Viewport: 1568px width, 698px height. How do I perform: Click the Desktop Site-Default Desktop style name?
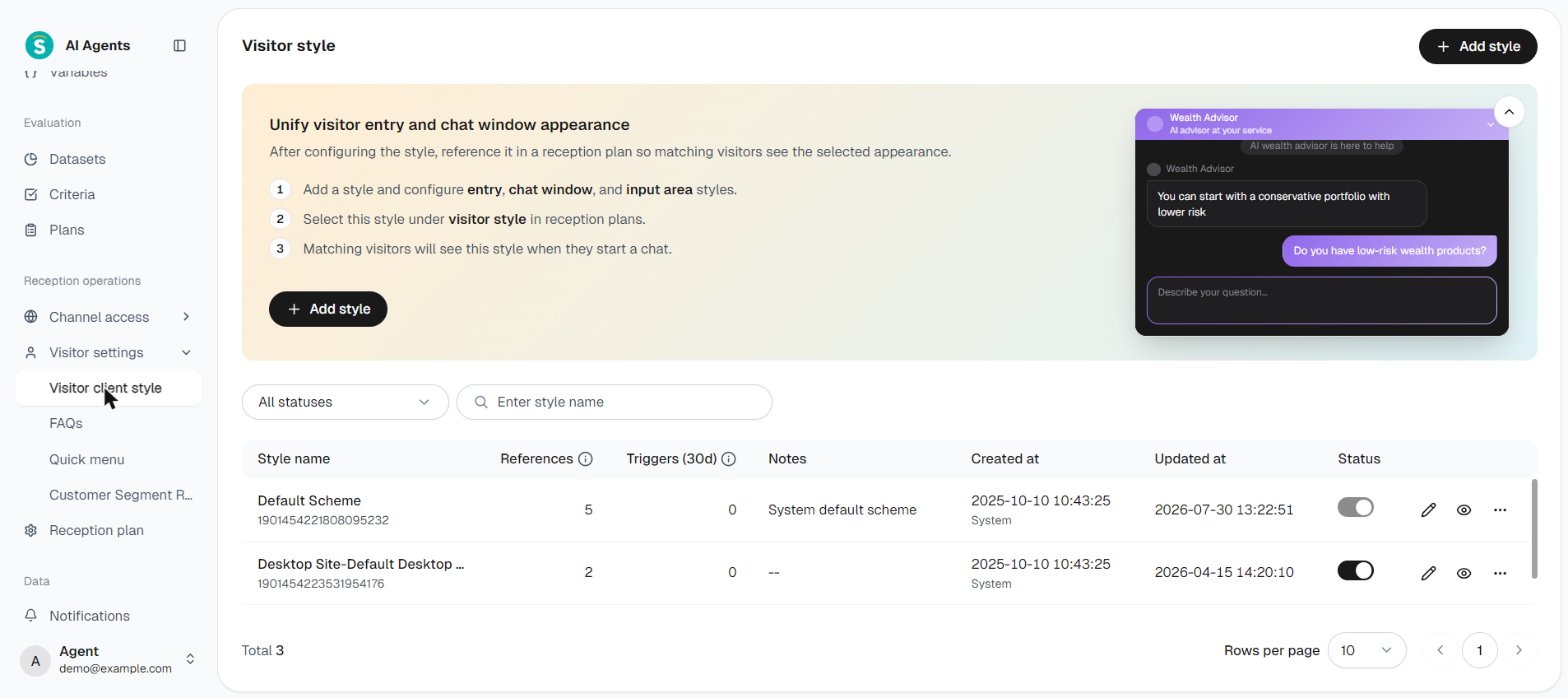tap(361, 564)
